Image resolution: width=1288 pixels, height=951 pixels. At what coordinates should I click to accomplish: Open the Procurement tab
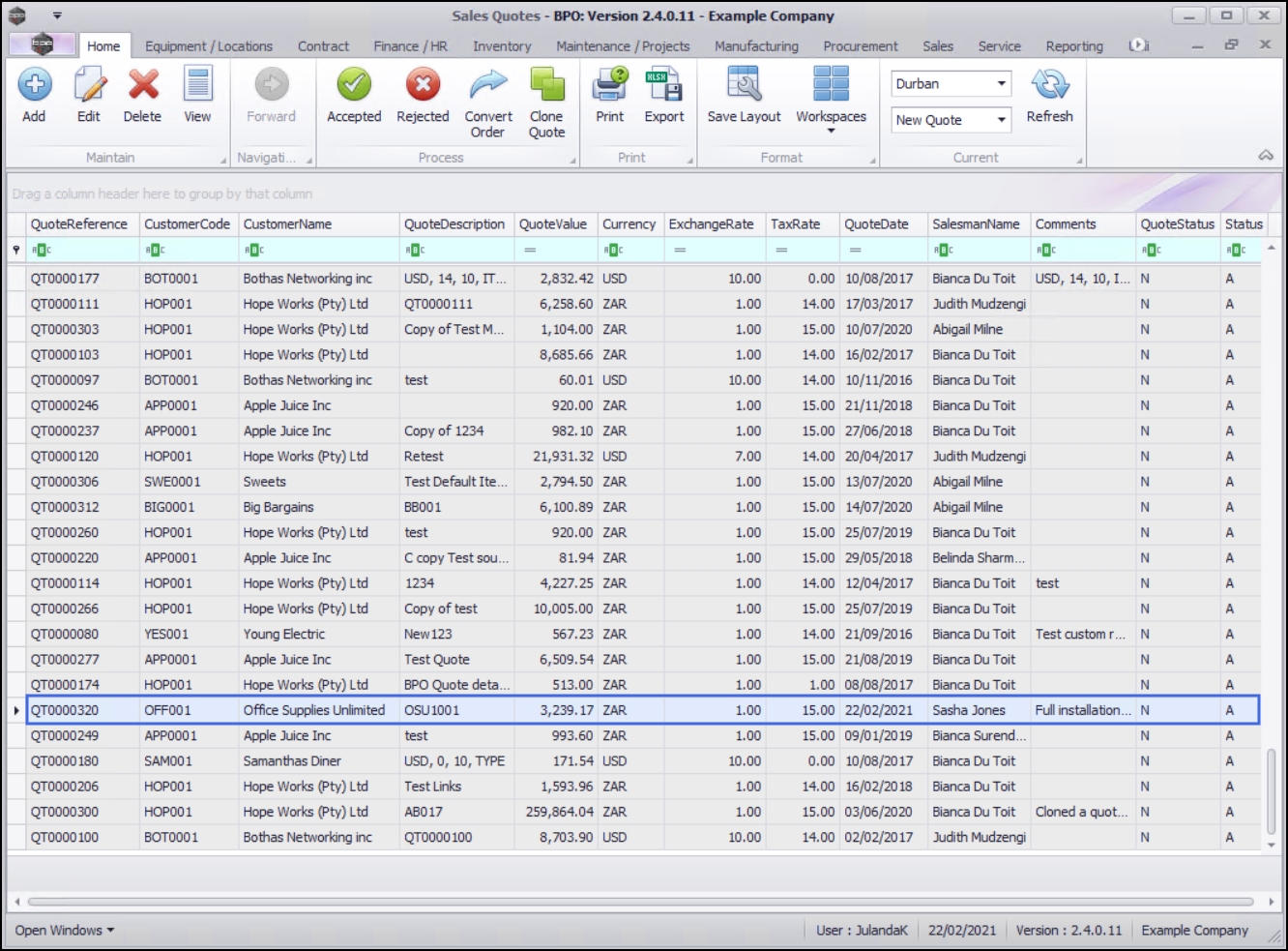(861, 45)
